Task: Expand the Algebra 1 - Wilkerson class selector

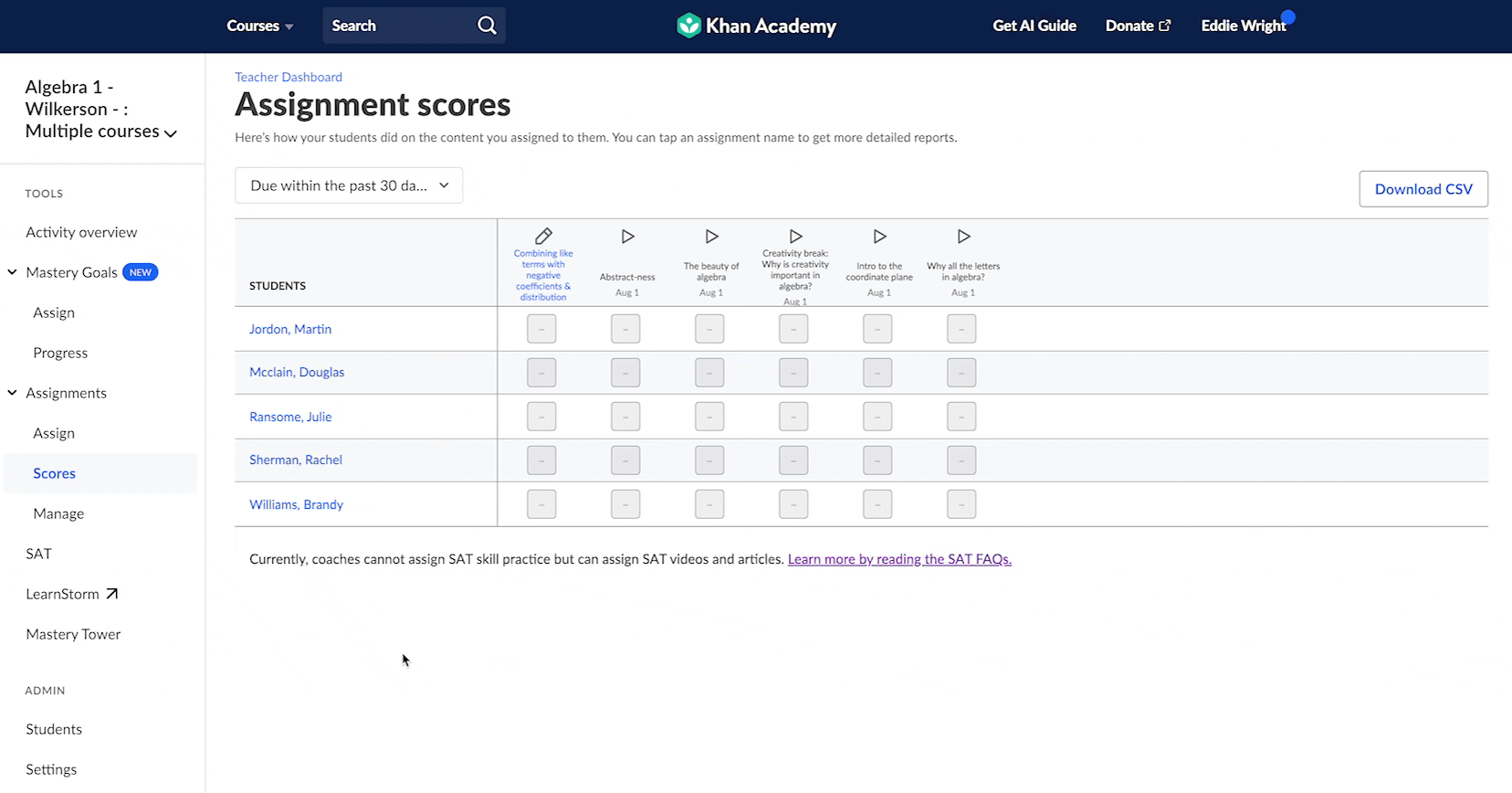Action: [x=101, y=109]
